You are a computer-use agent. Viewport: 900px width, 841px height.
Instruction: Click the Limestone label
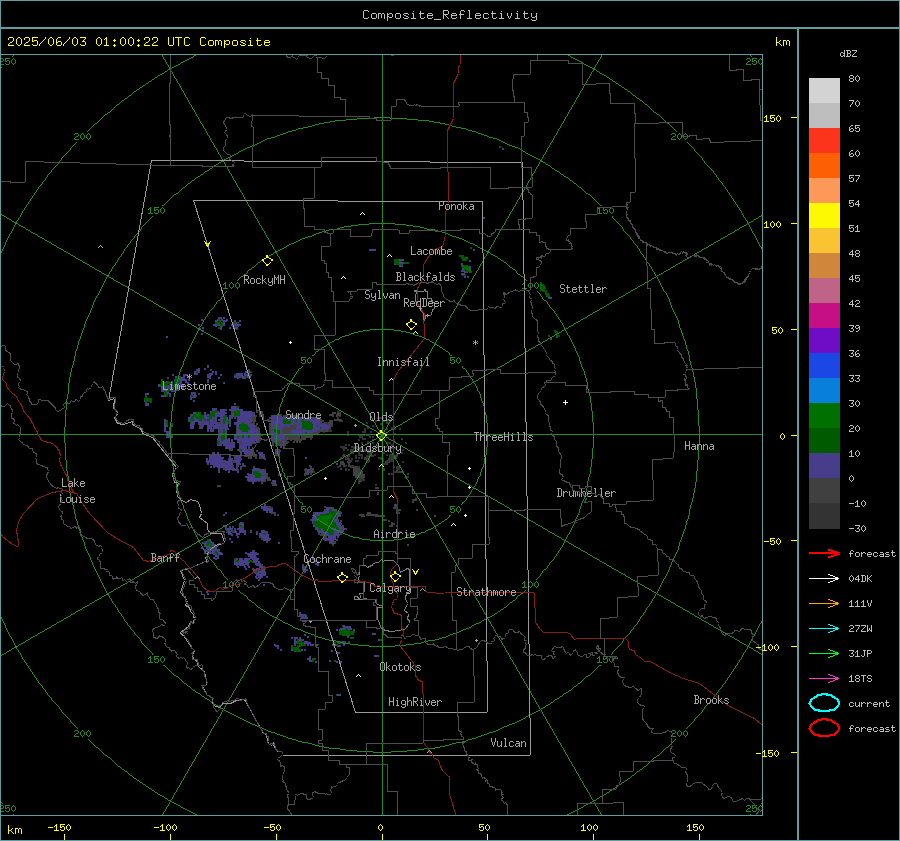[189, 386]
